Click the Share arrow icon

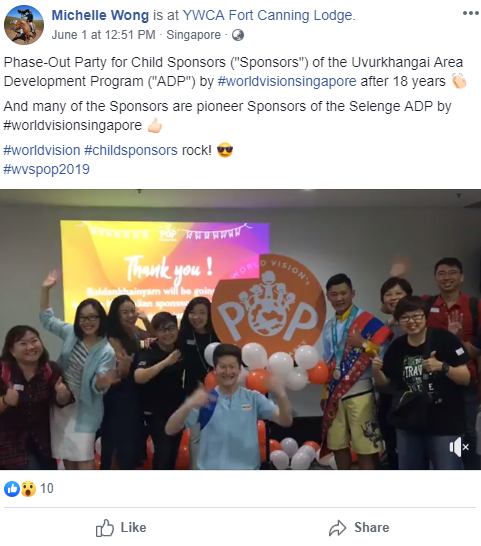338,528
